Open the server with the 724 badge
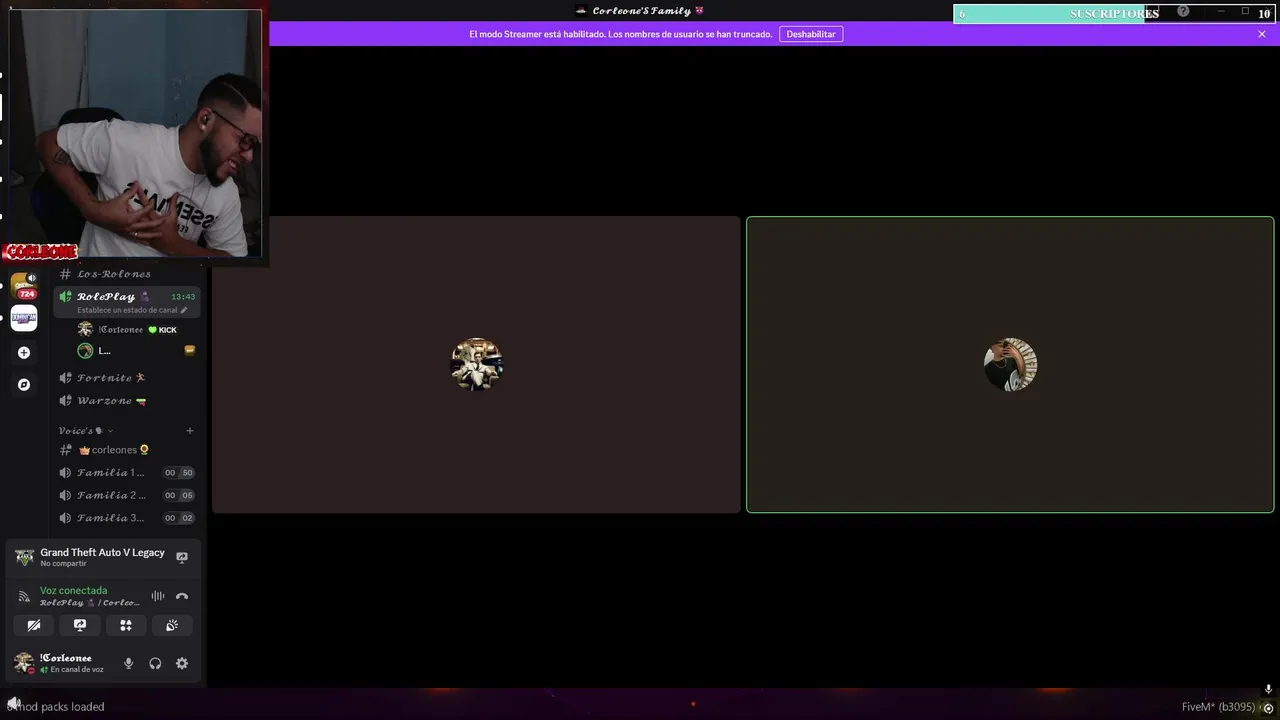The height and width of the screenshot is (720, 1280). click(x=24, y=286)
